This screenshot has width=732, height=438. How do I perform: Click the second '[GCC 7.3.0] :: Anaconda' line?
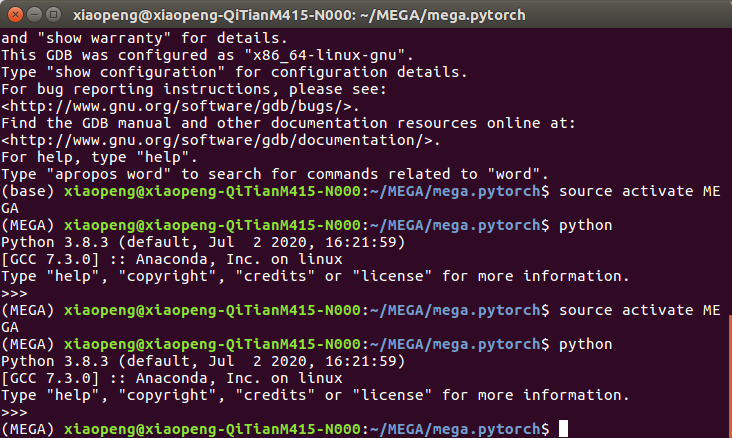[171, 379]
